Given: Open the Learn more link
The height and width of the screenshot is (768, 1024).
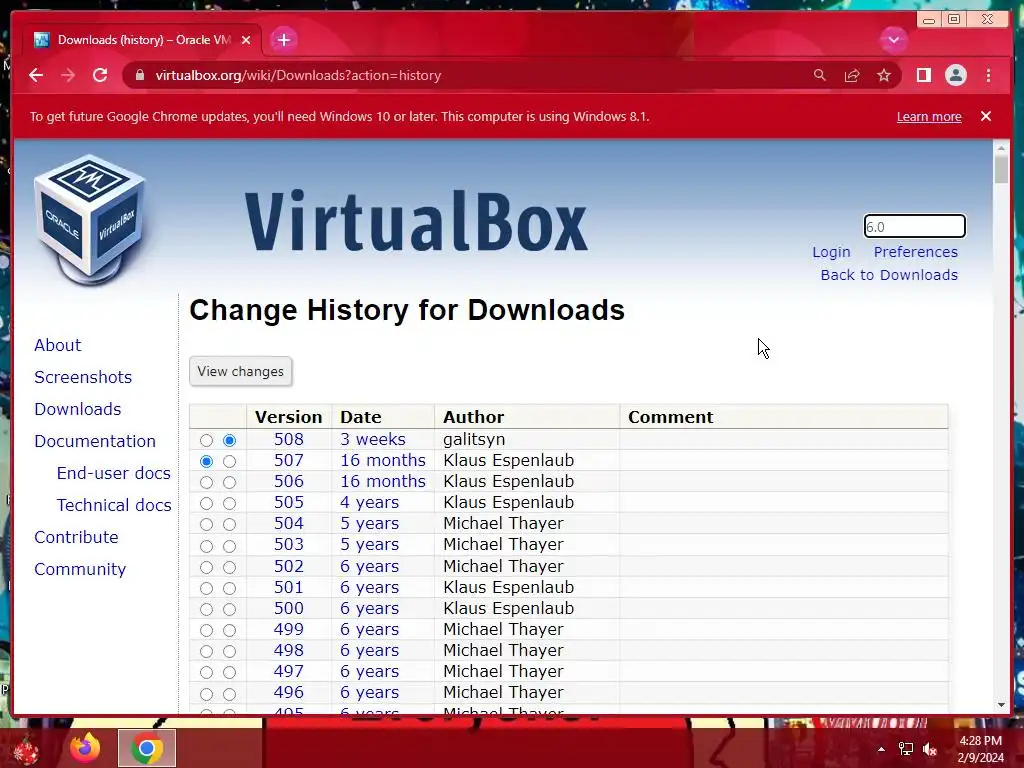Looking at the screenshot, I should tap(929, 116).
